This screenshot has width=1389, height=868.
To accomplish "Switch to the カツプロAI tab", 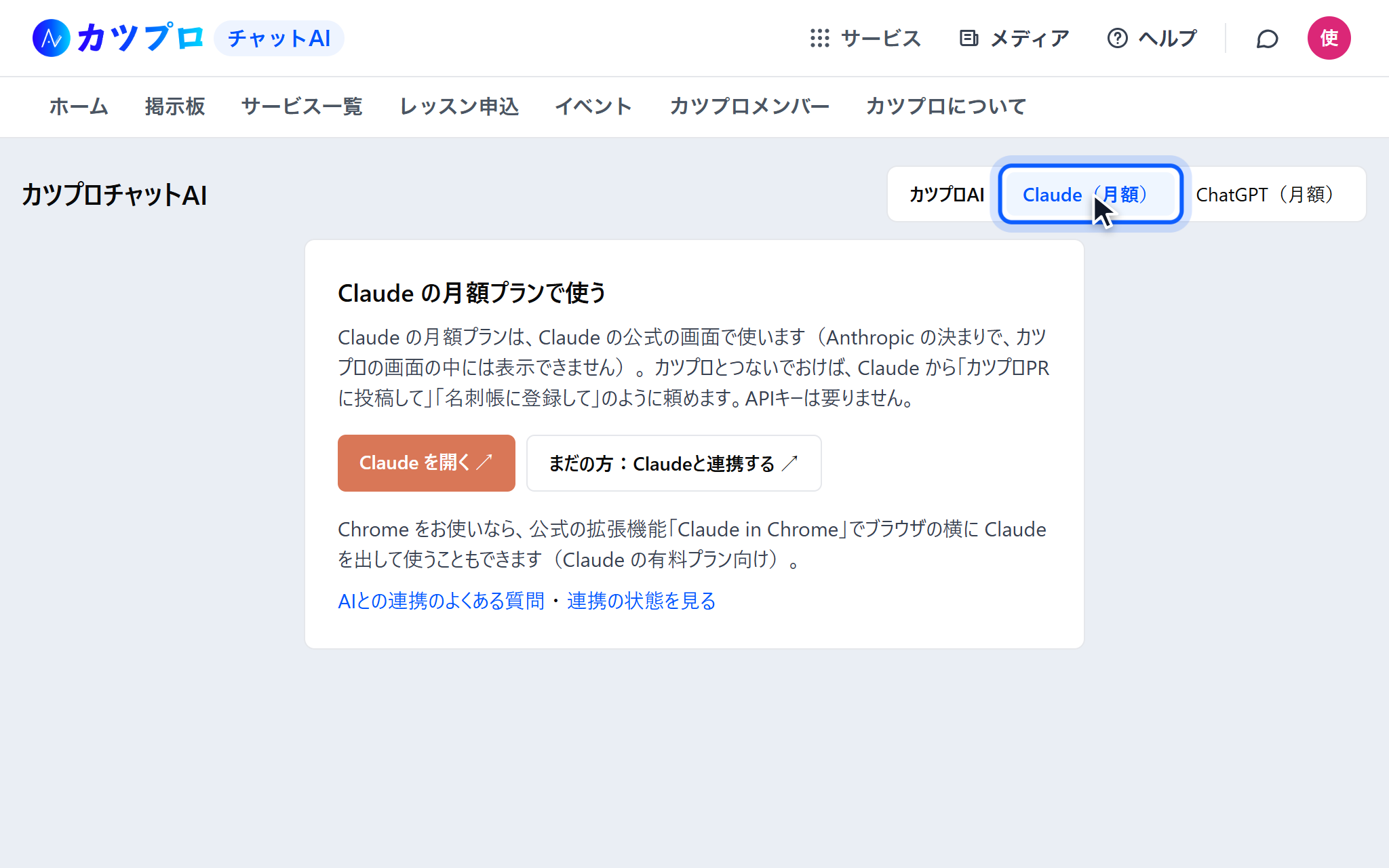I will pyautogui.click(x=947, y=195).
